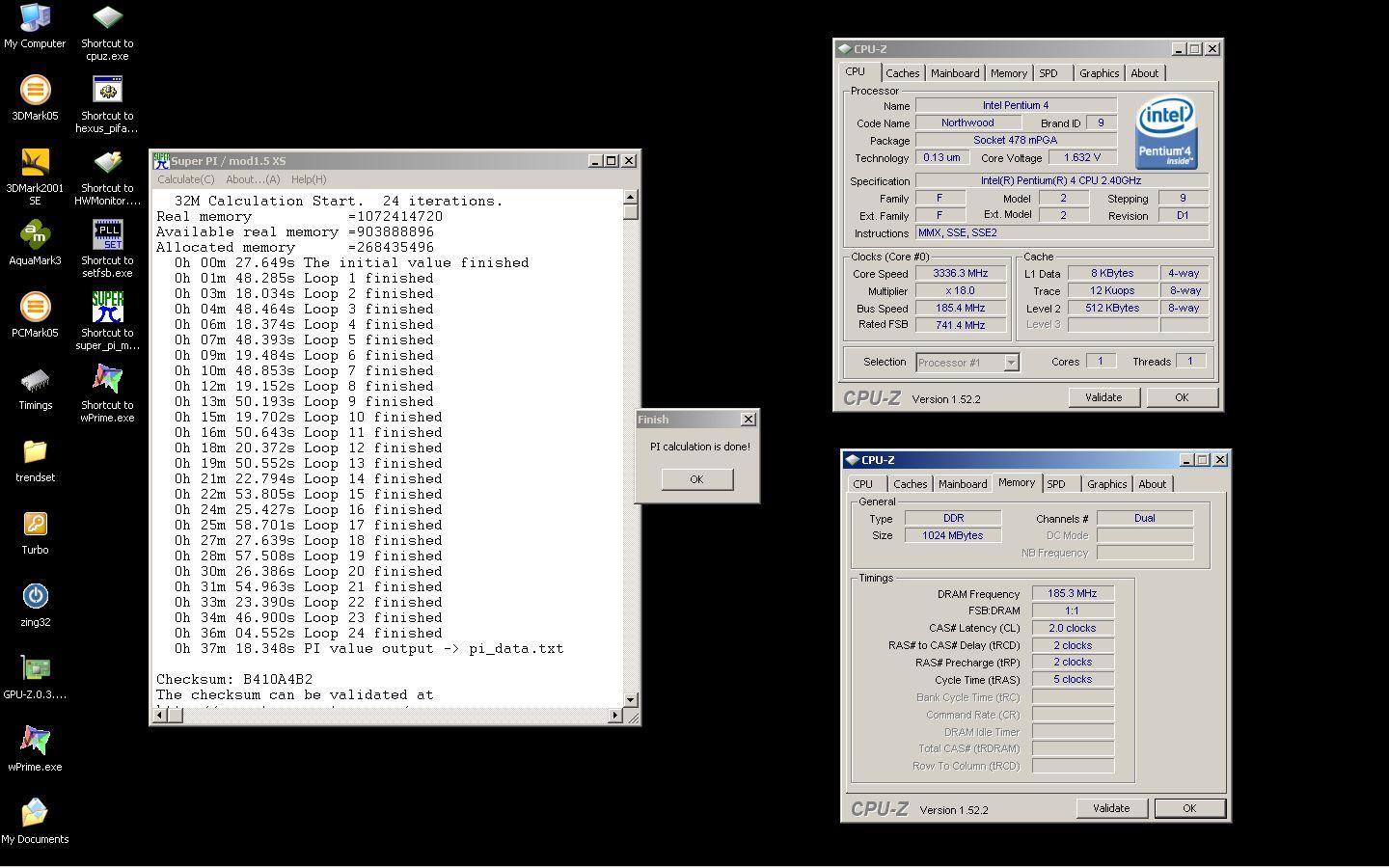1389x868 pixels.
Task: Click the Loop 24 finished line
Action: pos(309,634)
